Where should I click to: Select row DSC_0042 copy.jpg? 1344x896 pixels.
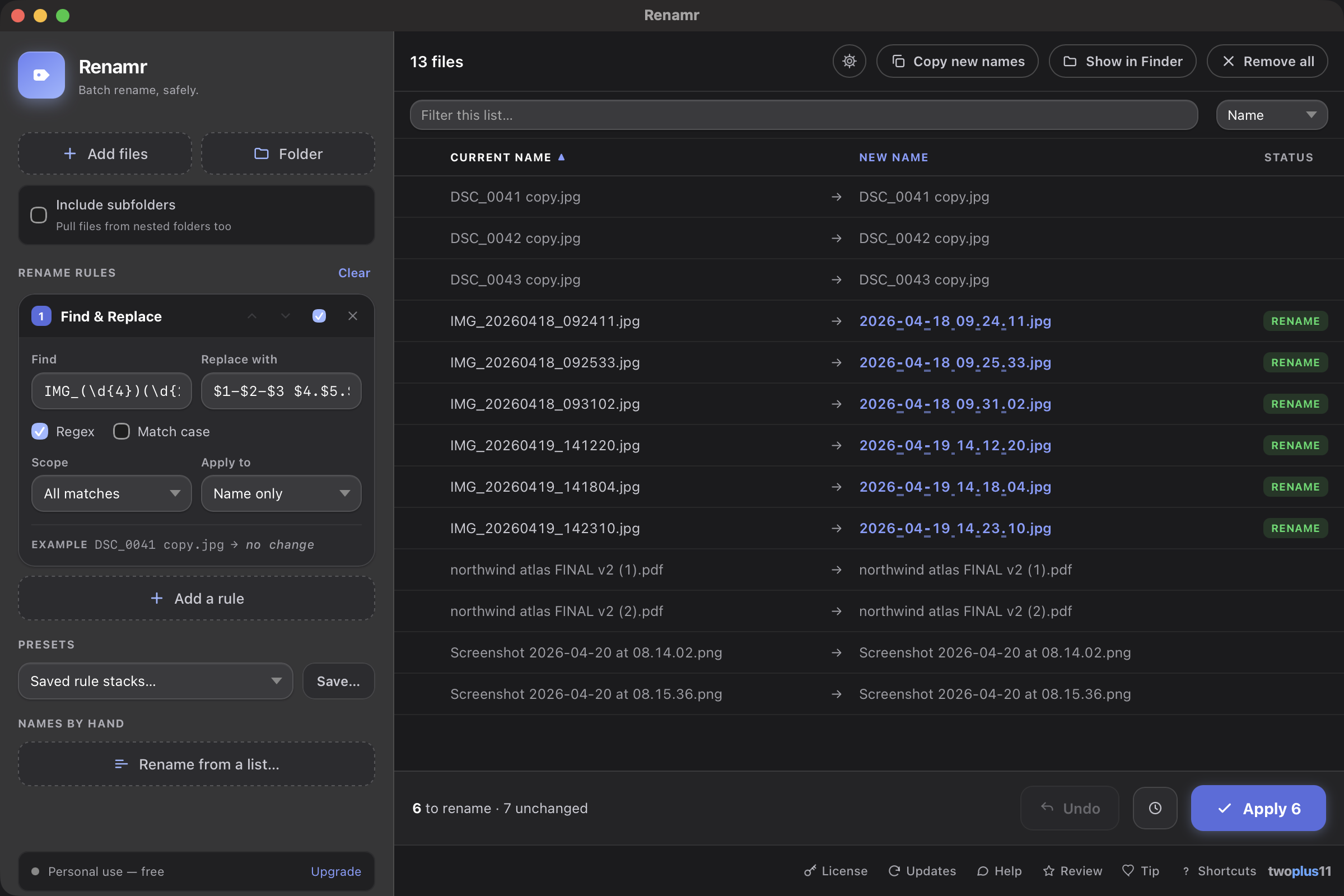point(869,237)
